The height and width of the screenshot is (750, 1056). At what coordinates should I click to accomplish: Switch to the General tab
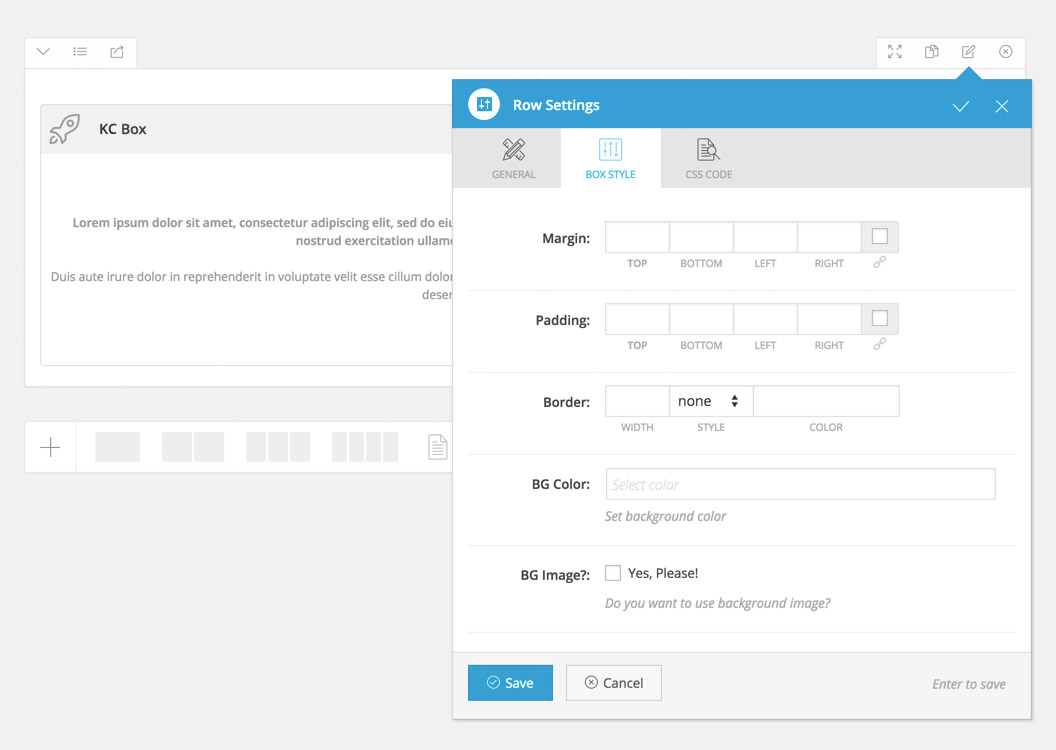[513, 158]
